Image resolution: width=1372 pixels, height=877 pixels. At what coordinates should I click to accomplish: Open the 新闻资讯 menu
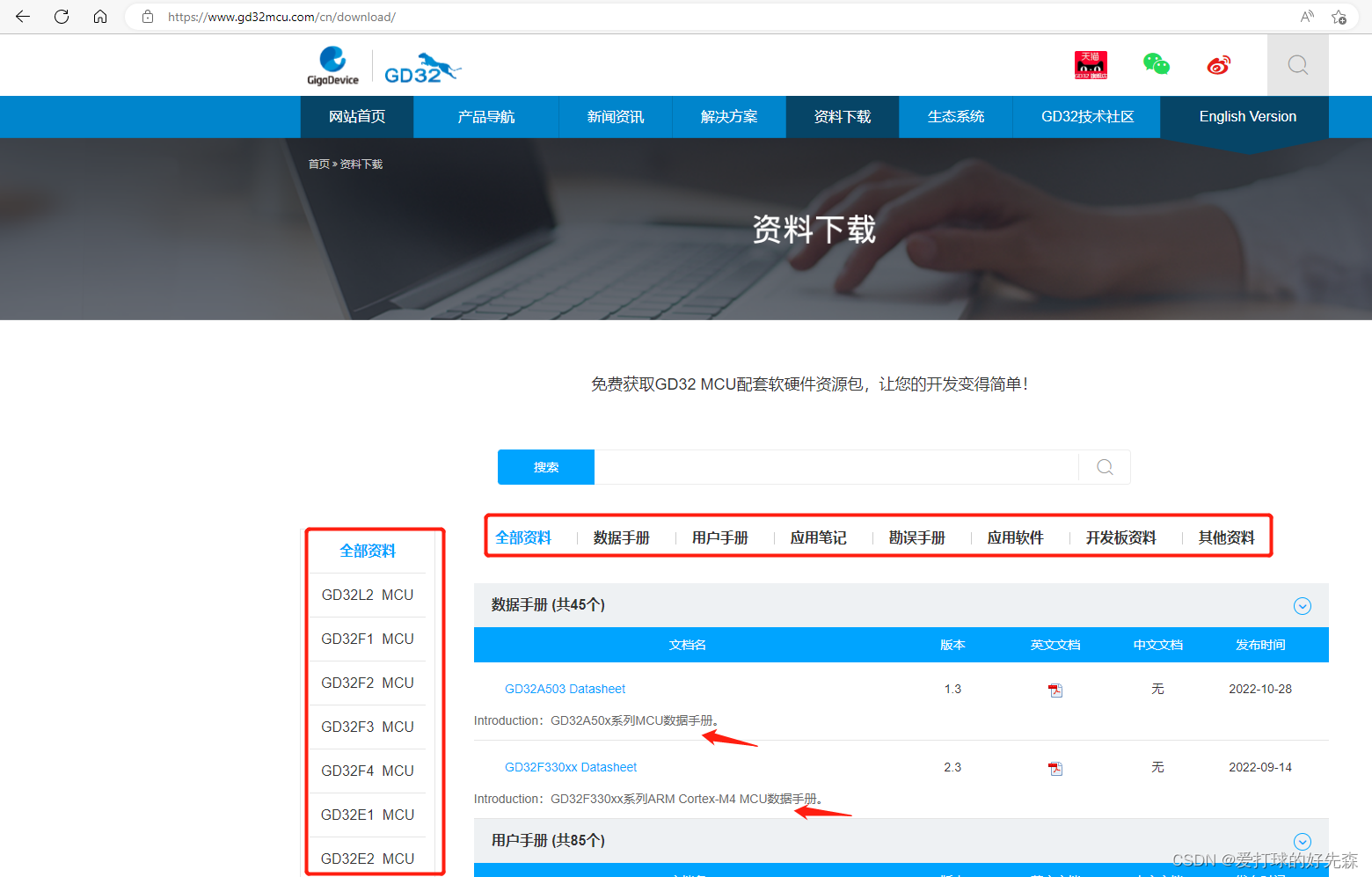616,117
